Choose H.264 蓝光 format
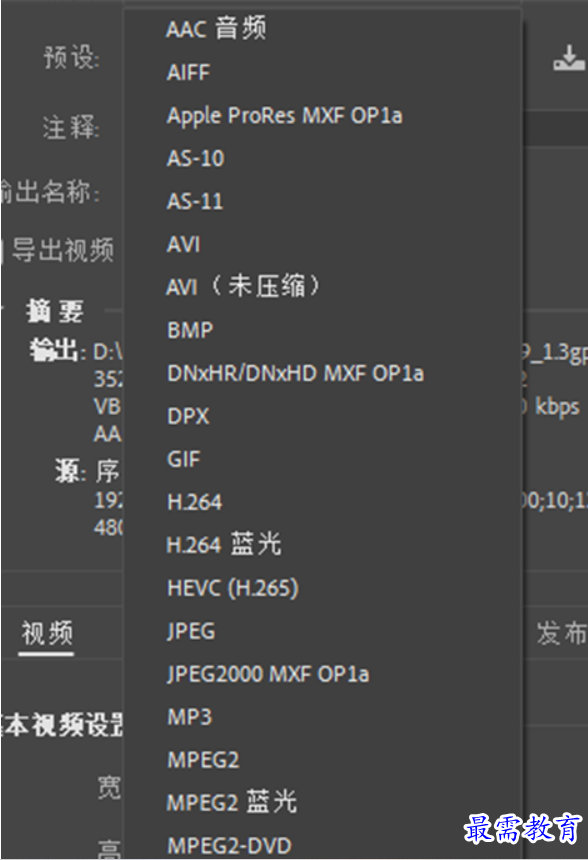588x860 pixels. [x=224, y=544]
